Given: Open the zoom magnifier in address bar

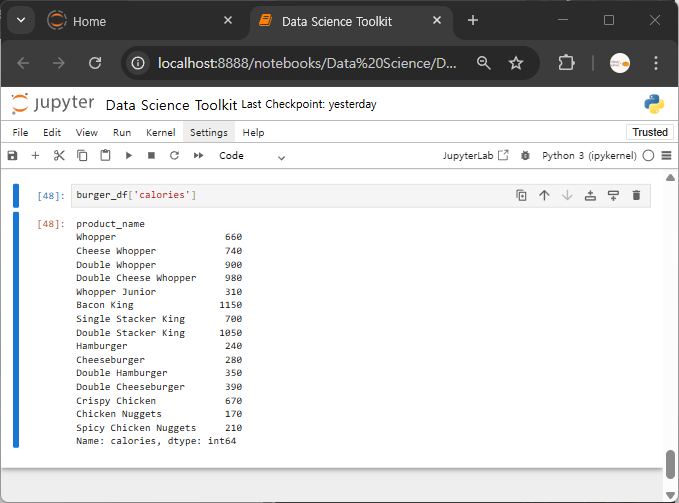Looking at the screenshot, I should coord(484,63).
